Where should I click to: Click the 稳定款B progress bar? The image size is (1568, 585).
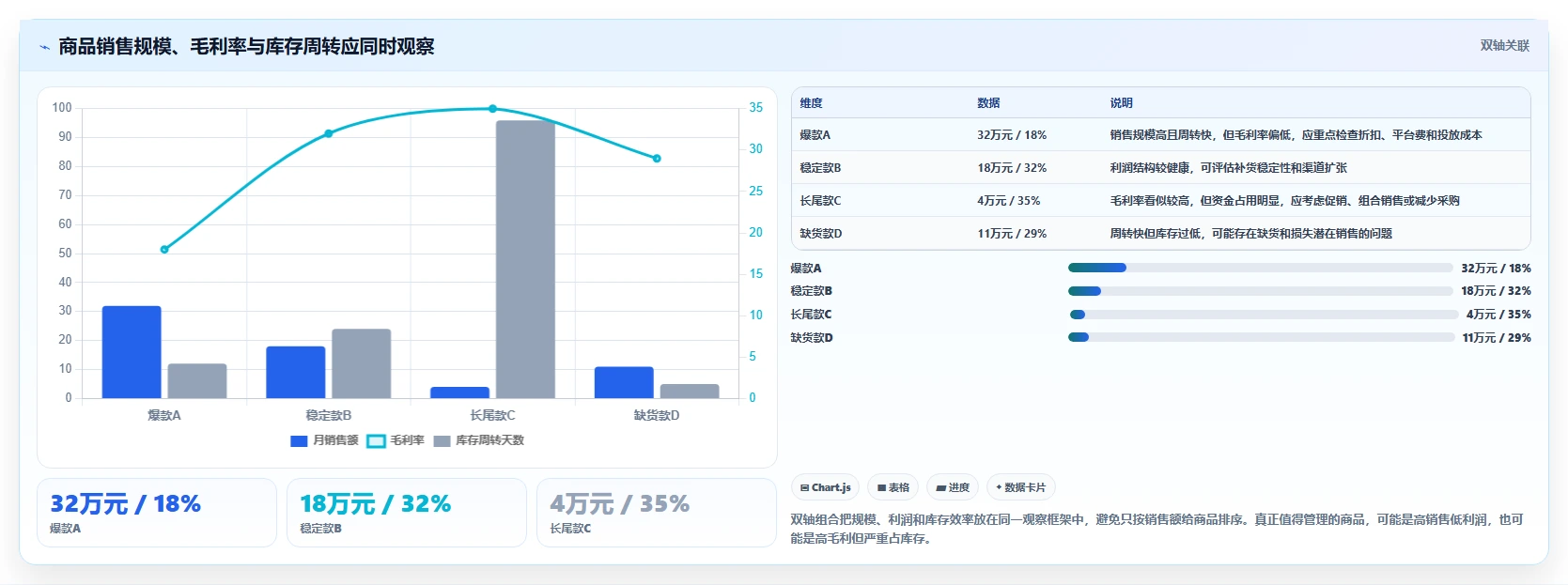pyautogui.click(x=1260, y=291)
